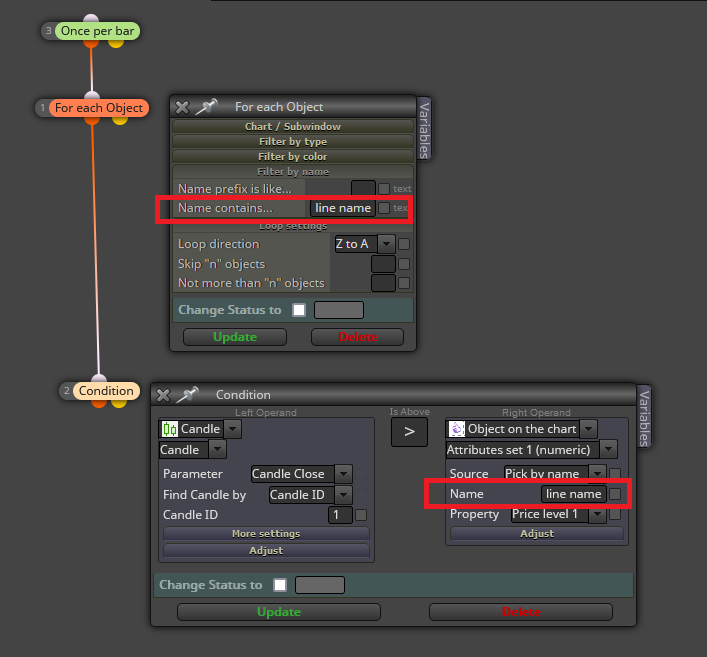Open Find Candle by dropdown
Screen dimensions: 707x657
pos(310,495)
